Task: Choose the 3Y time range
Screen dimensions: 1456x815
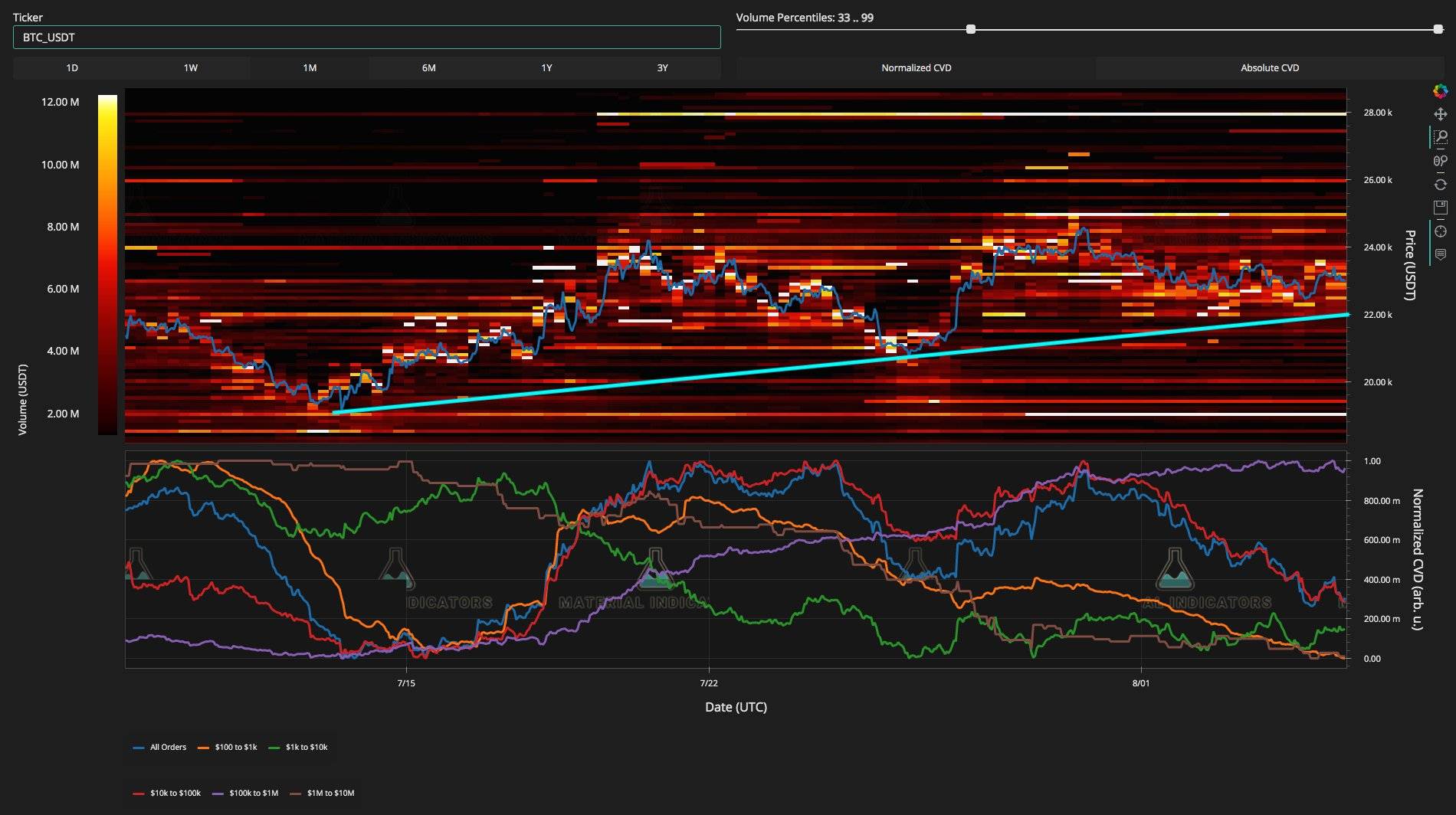Action: [662, 68]
